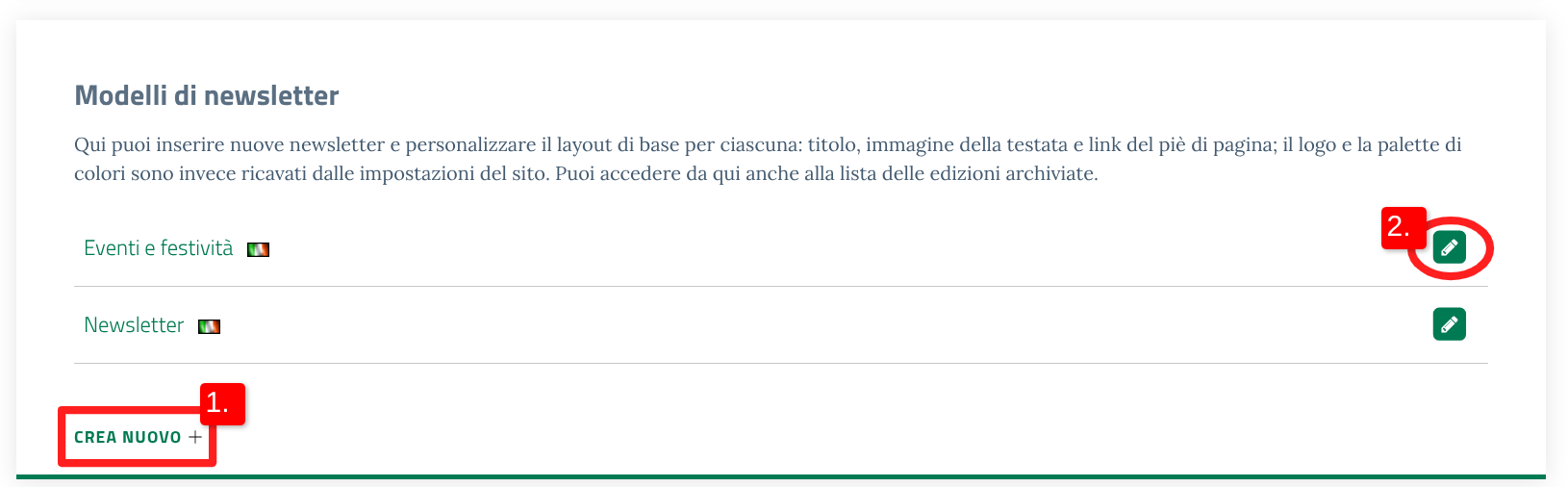Edit the Eventi e festività newsletter template

tap(1449, 247)
